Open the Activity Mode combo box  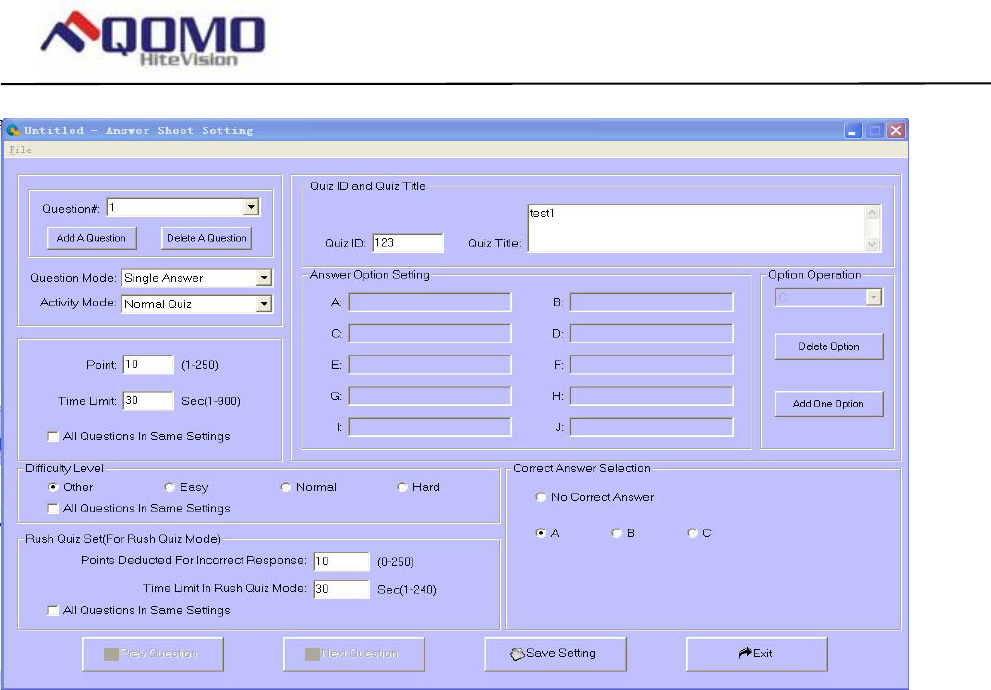(x=197, y=304)
